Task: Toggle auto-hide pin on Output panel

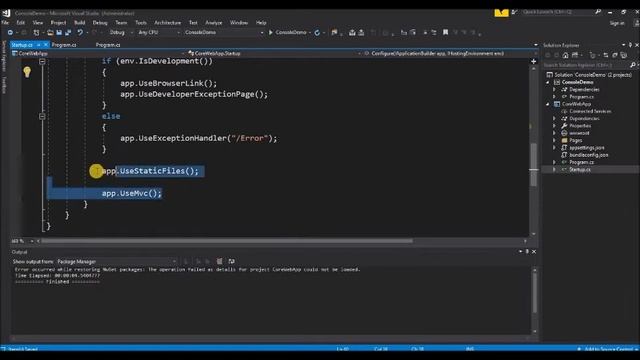Action: click(527, 251)
